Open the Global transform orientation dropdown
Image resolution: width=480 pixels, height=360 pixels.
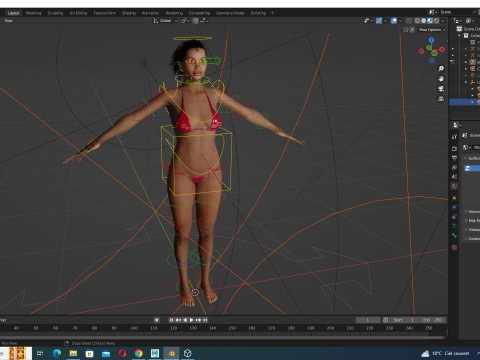(x=165, y=21)
